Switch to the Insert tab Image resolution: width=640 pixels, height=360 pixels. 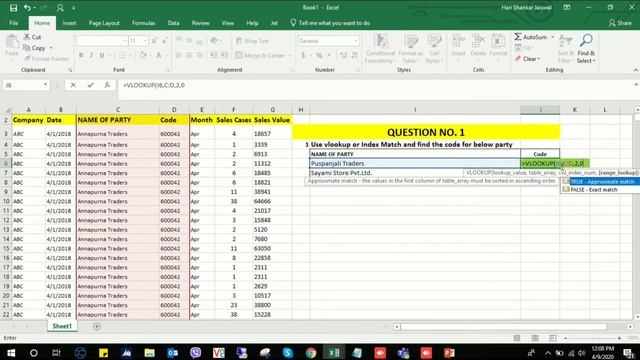[69, 23]
